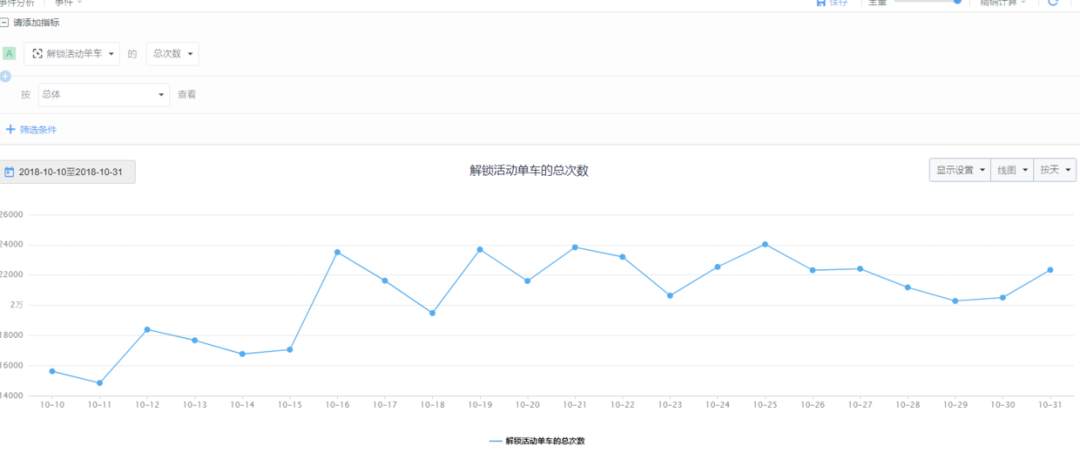Click the 10-25 x-axis label
This screenshot has height=453, width=1080.
(765, 405)
